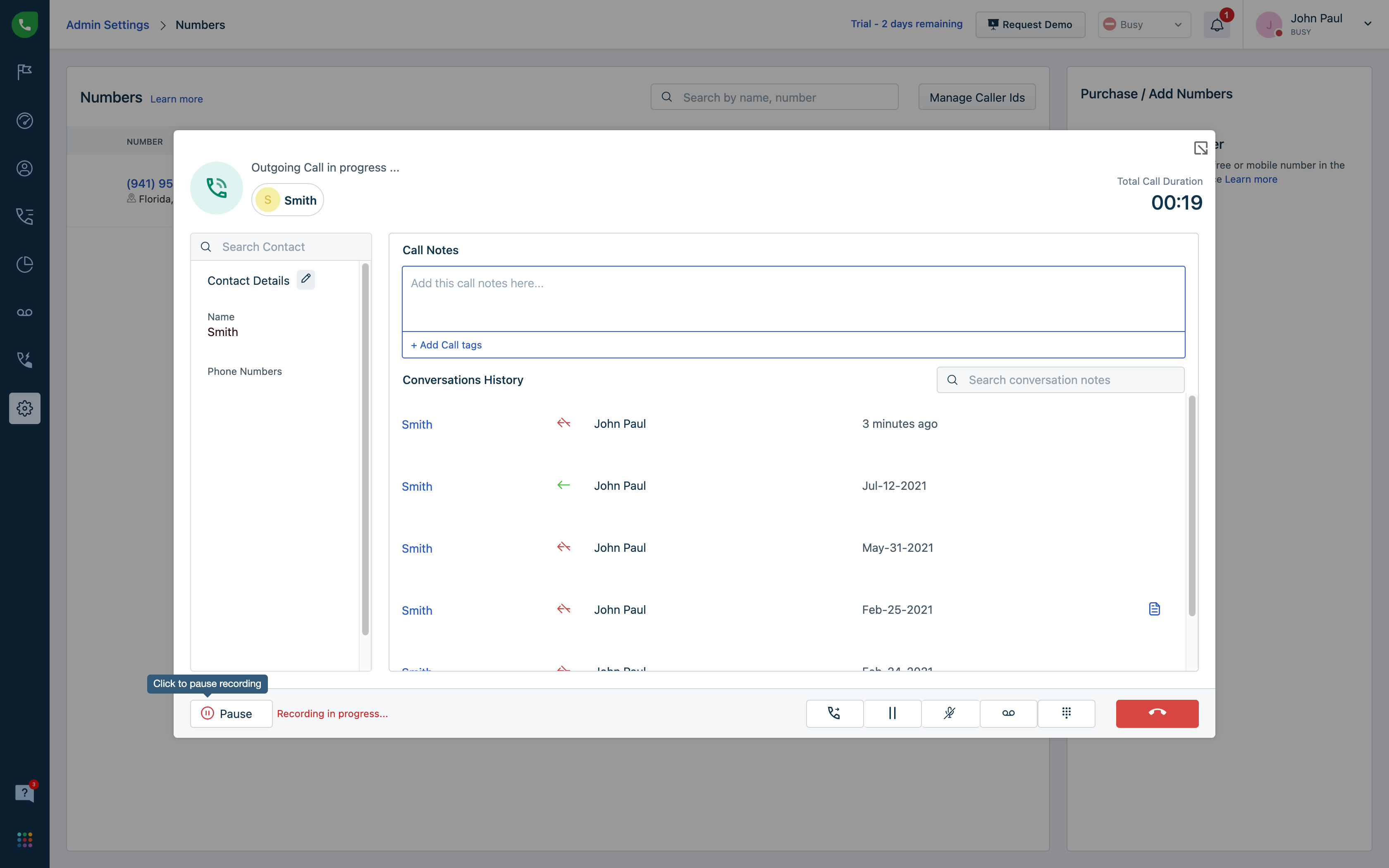Edit contact details with pencil icon

[306, 279]
